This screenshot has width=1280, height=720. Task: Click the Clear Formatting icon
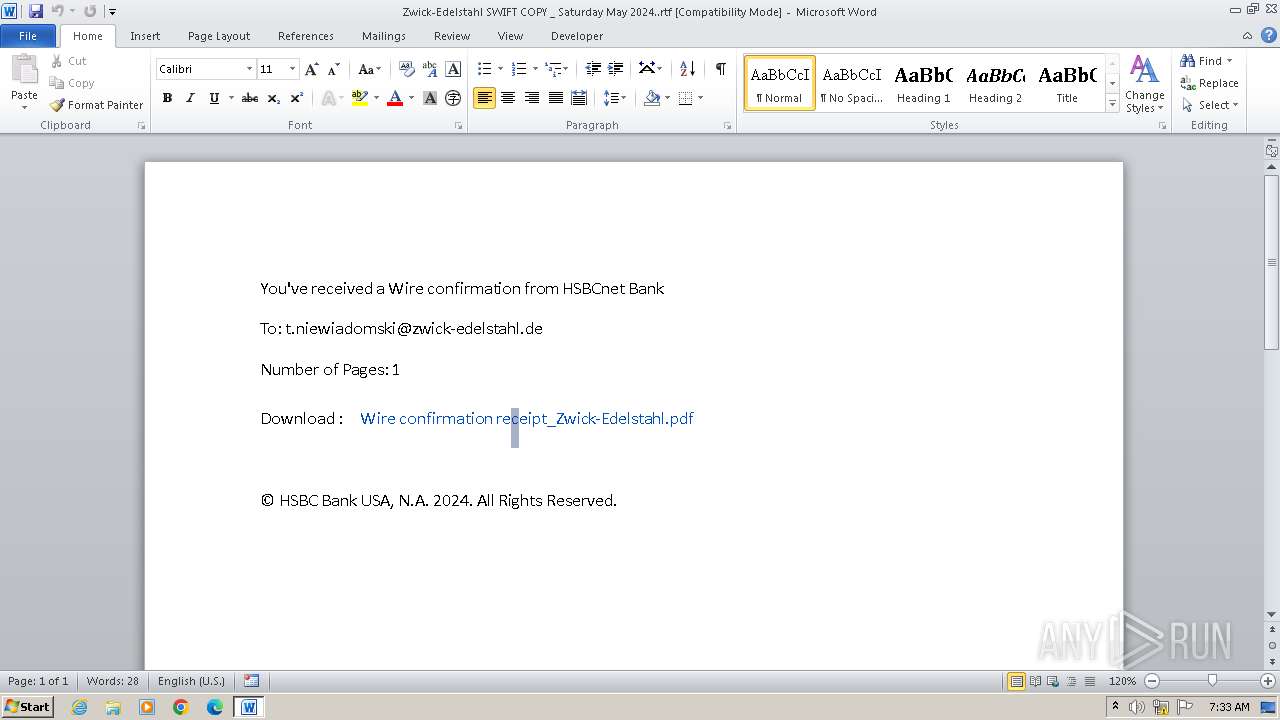(x=407, y=69)
